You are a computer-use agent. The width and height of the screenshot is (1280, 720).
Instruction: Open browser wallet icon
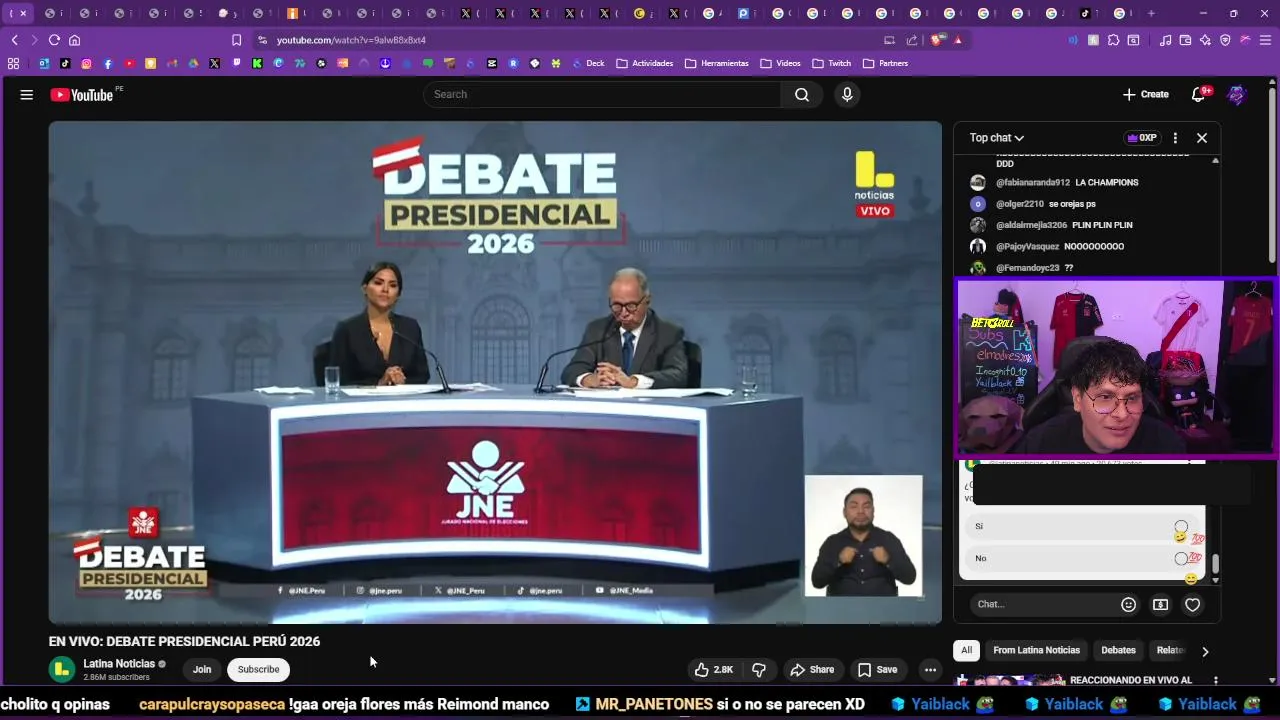click(x=1185, y=40)
